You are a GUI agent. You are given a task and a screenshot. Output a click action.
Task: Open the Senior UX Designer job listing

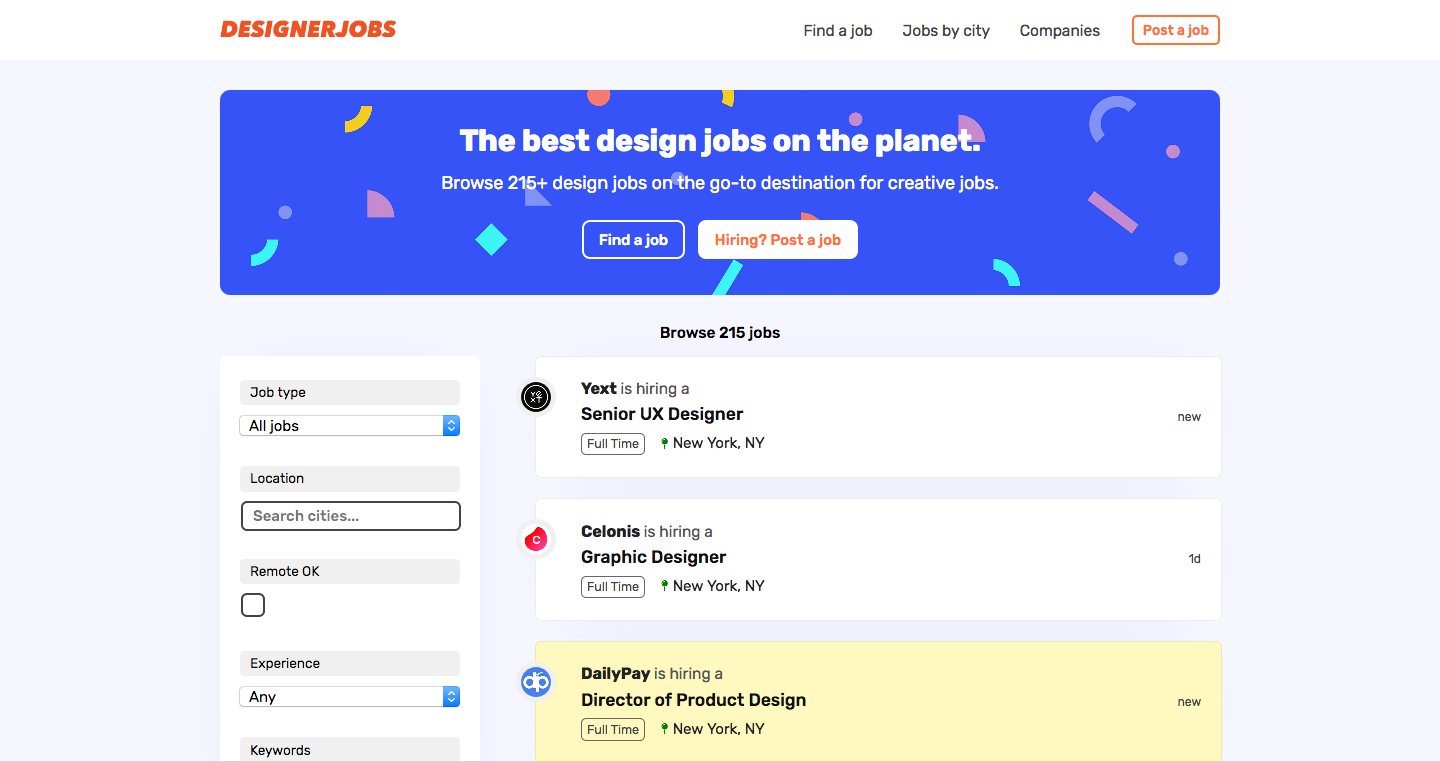pos(662,414)
